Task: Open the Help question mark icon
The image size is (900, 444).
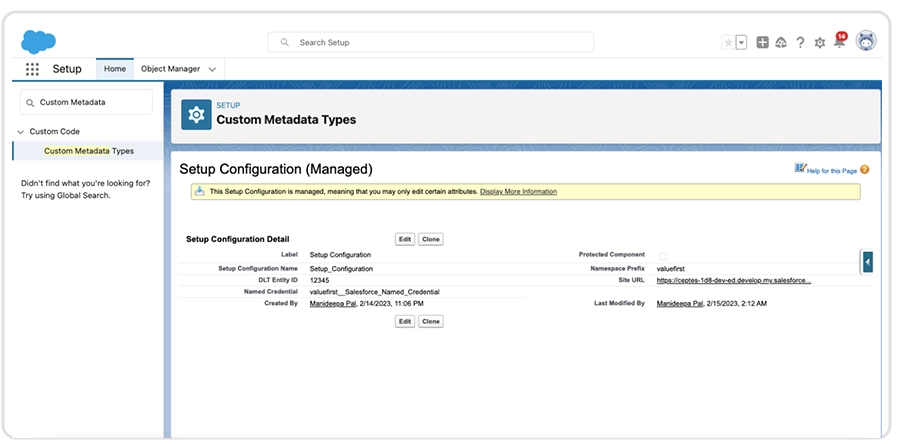Action: coord(800,43)
